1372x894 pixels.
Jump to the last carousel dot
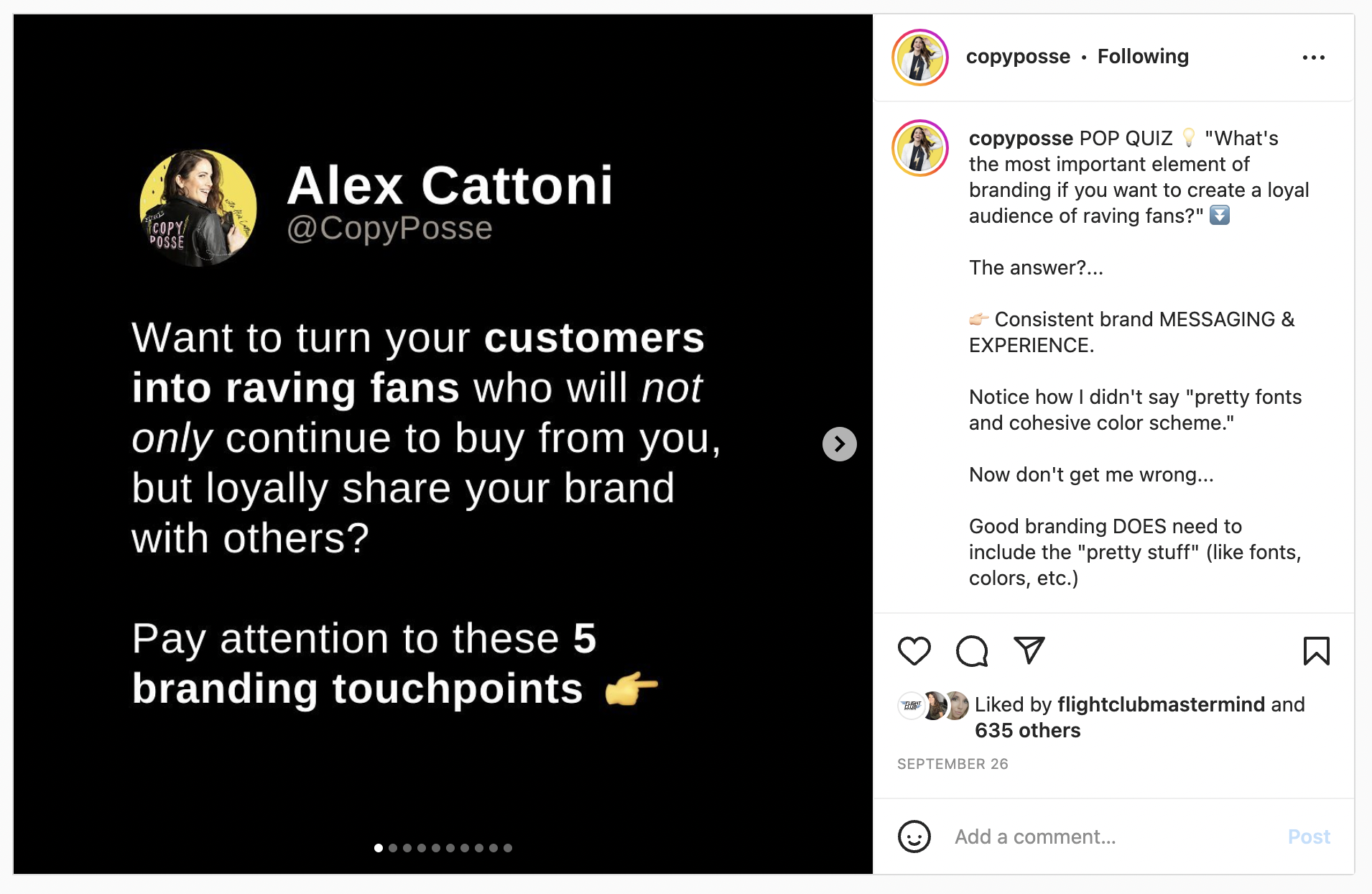[508, 848]
